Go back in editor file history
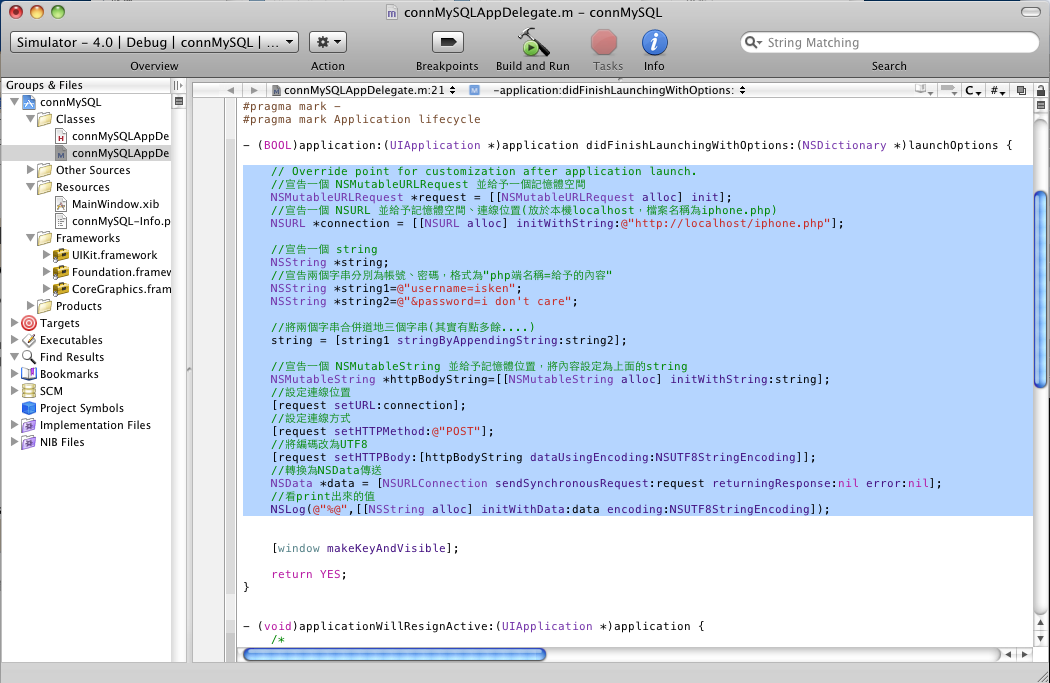The width and height of the screenshot is (1050, 683). [230, 90]
